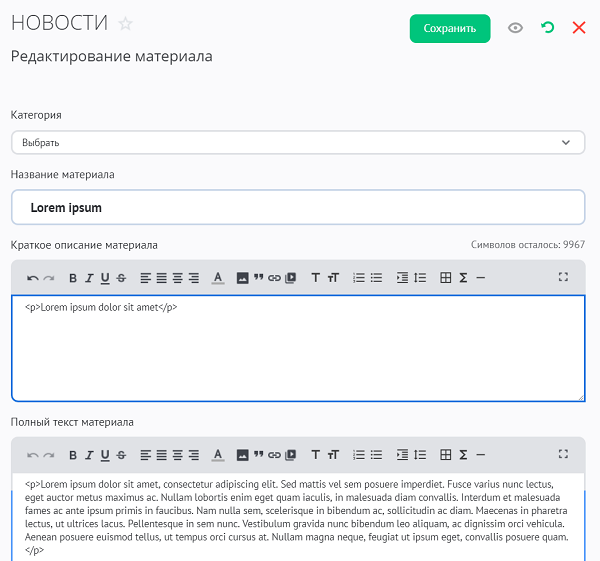This screenshot has height=561, width=600.
Task: Click underline in full text toolbar
Action: tap(105, 455)
